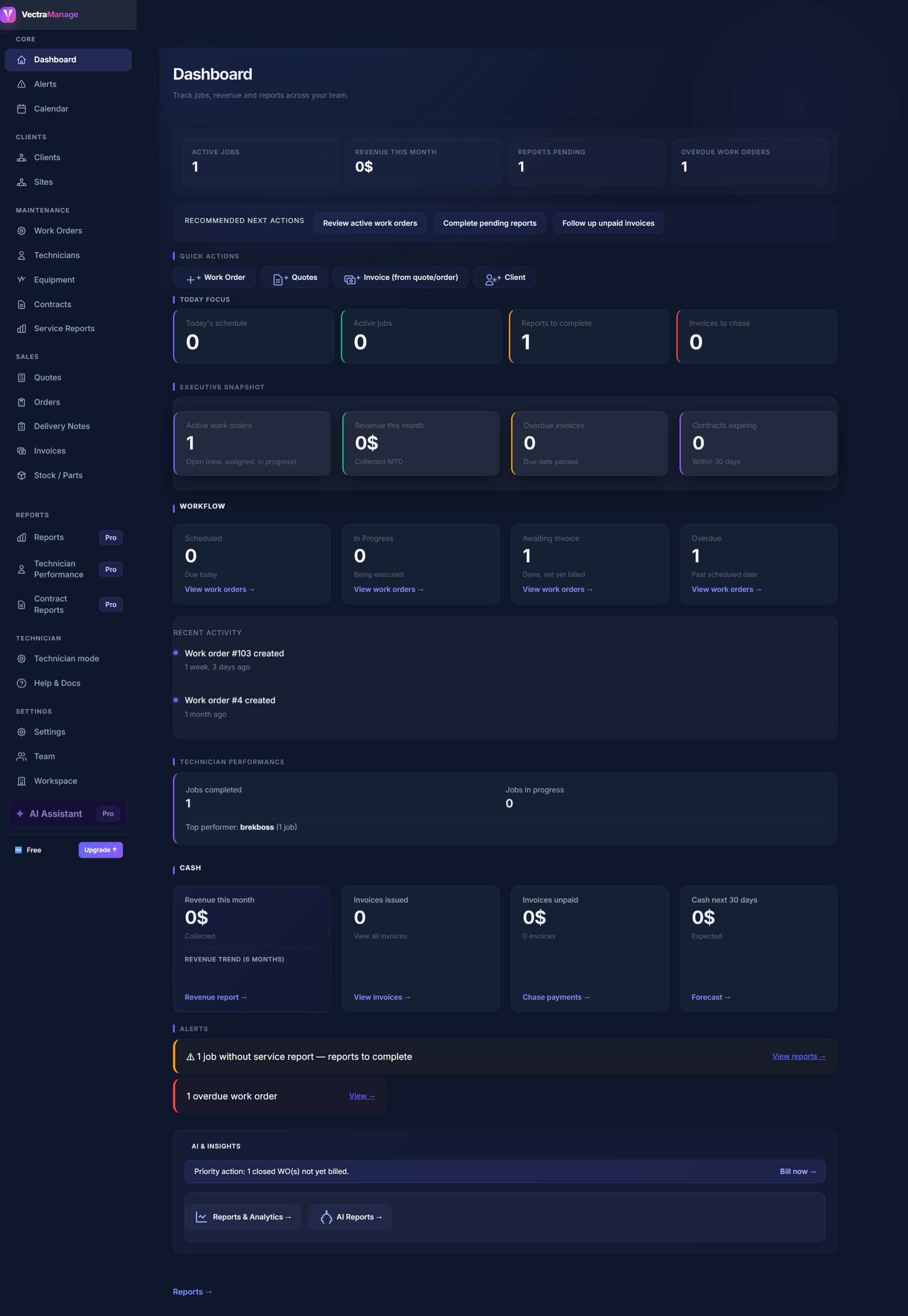This screenshot has width=908, height=1316.
Task: Go to Invoices in Sales section
Action: click(x=50, y=450)
